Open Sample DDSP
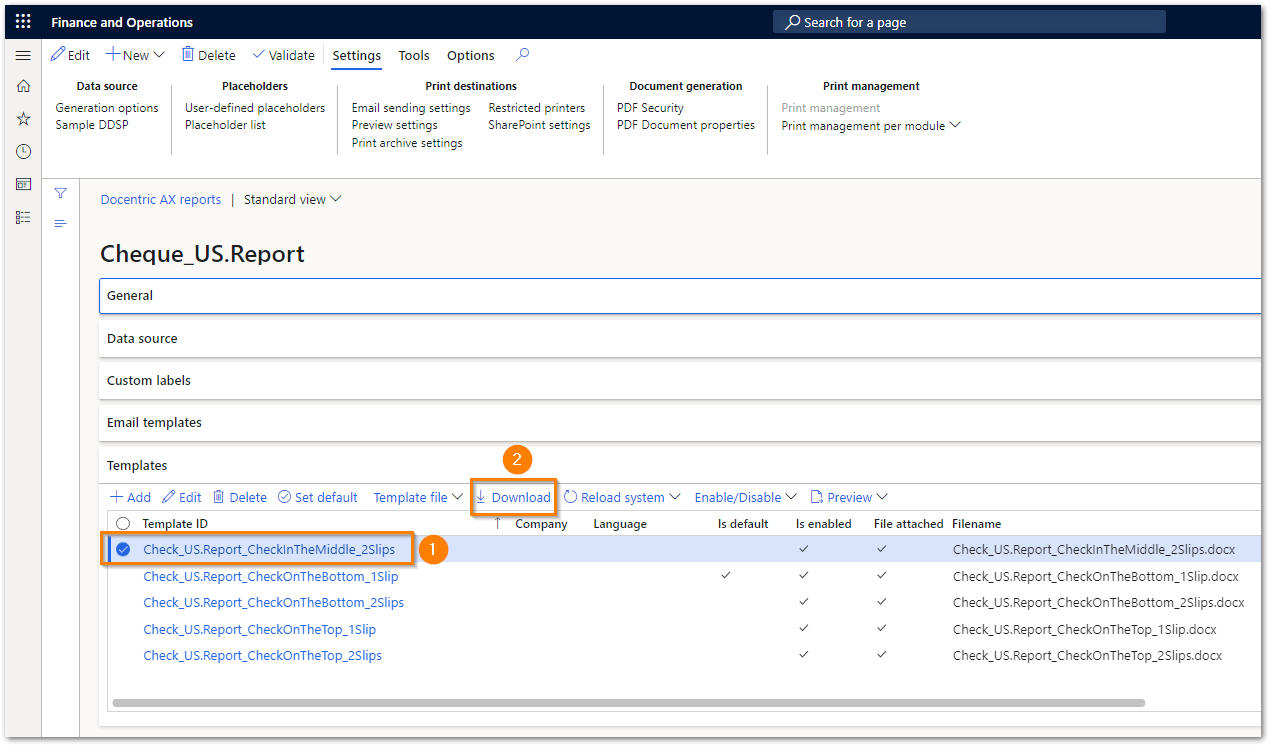The image size is (1270, 746). click(92, 125)
